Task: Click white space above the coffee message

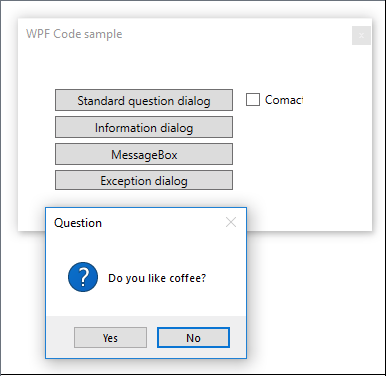Action: 147,248
